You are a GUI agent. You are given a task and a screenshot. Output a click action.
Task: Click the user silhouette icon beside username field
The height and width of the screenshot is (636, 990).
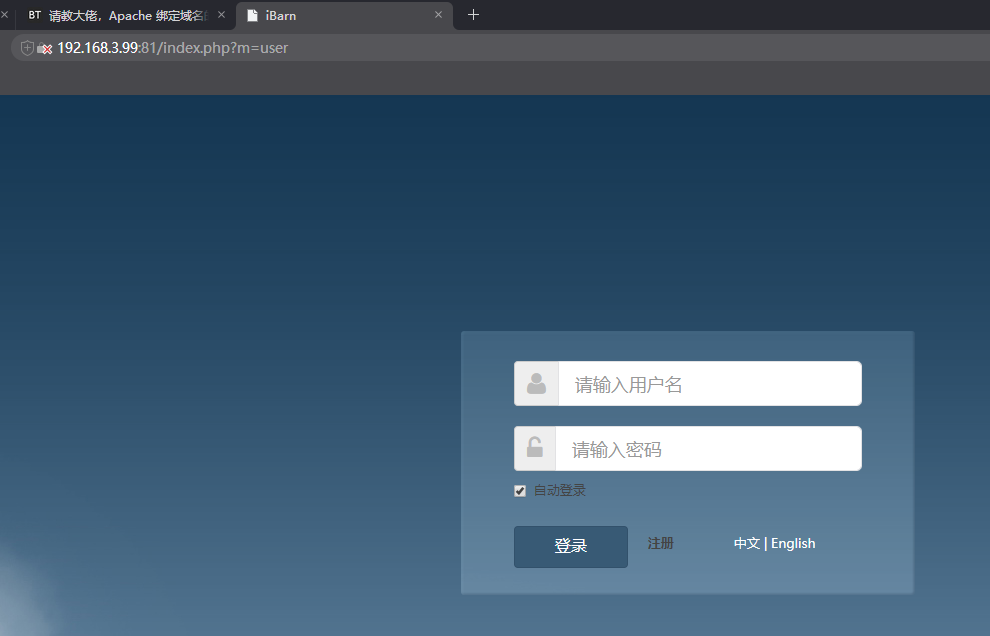pyautogui.click(x=536, y=383)
